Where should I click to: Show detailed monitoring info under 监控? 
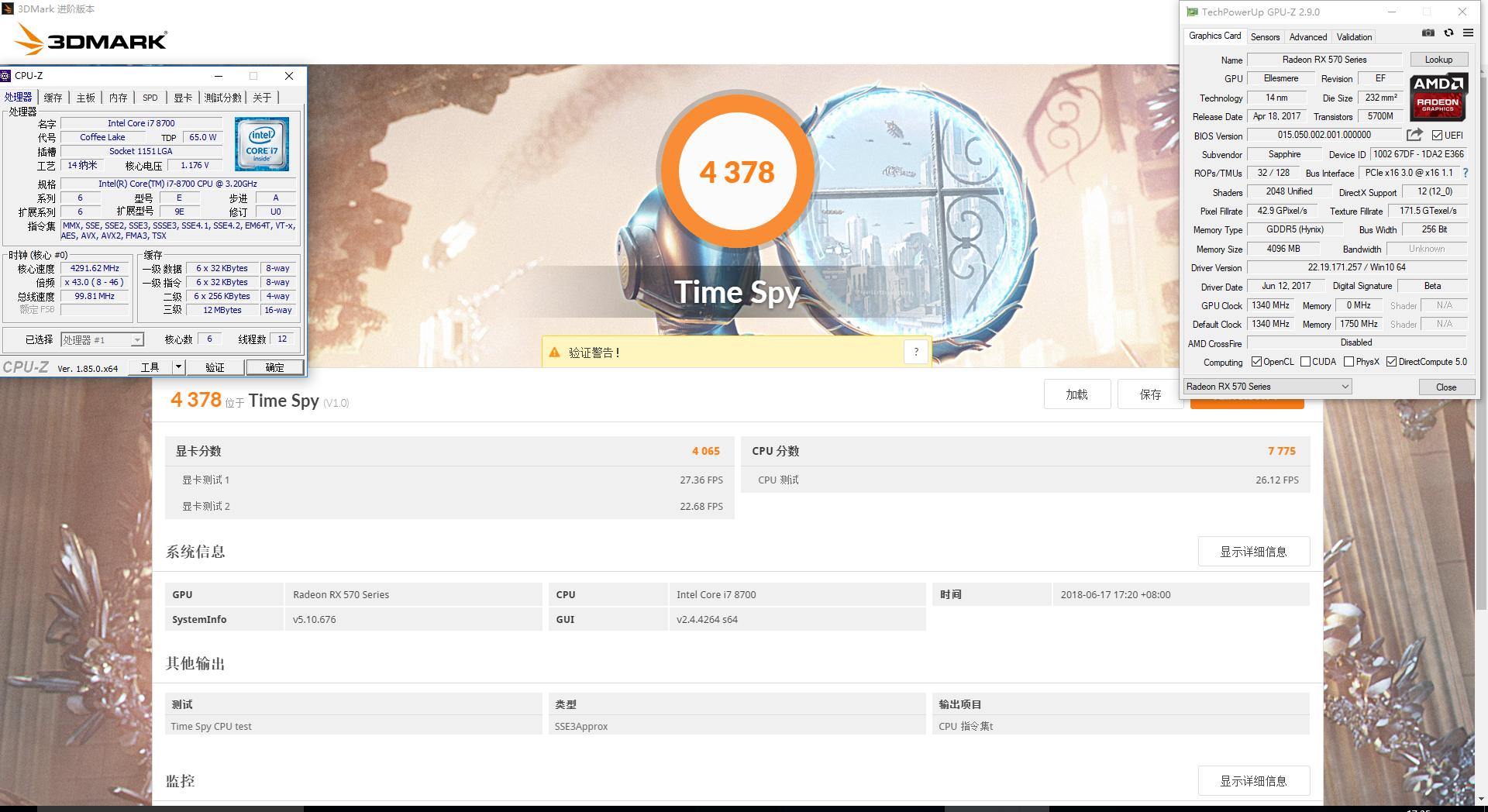point(1253,781)
